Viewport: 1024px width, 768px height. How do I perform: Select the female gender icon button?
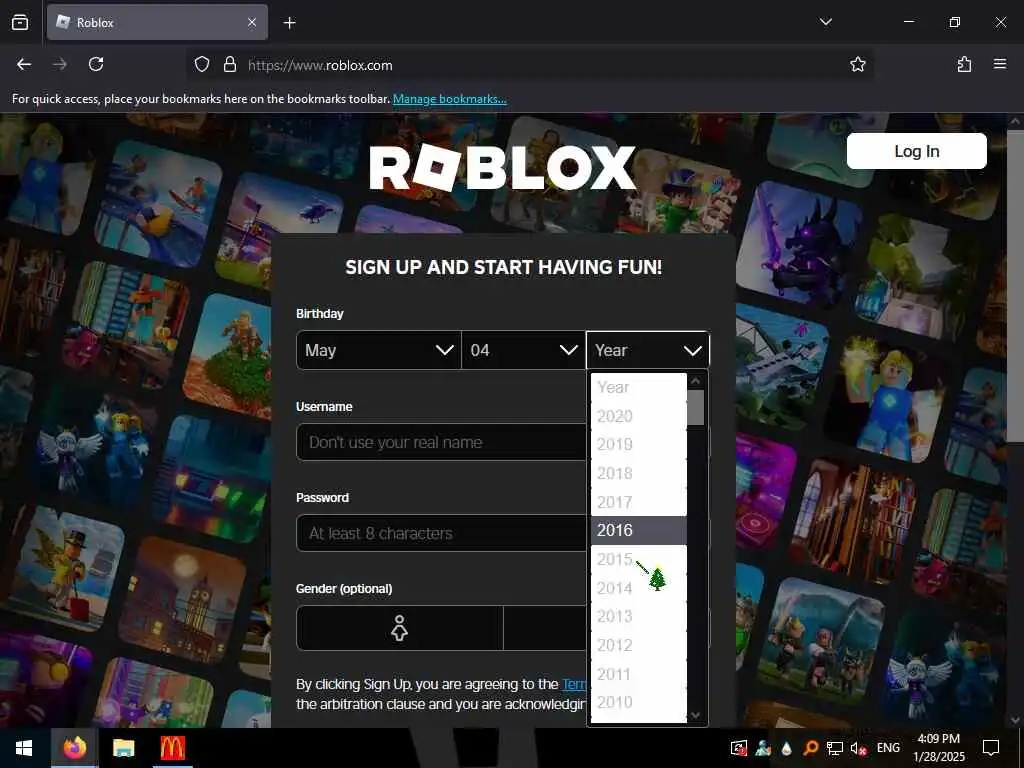400,628
